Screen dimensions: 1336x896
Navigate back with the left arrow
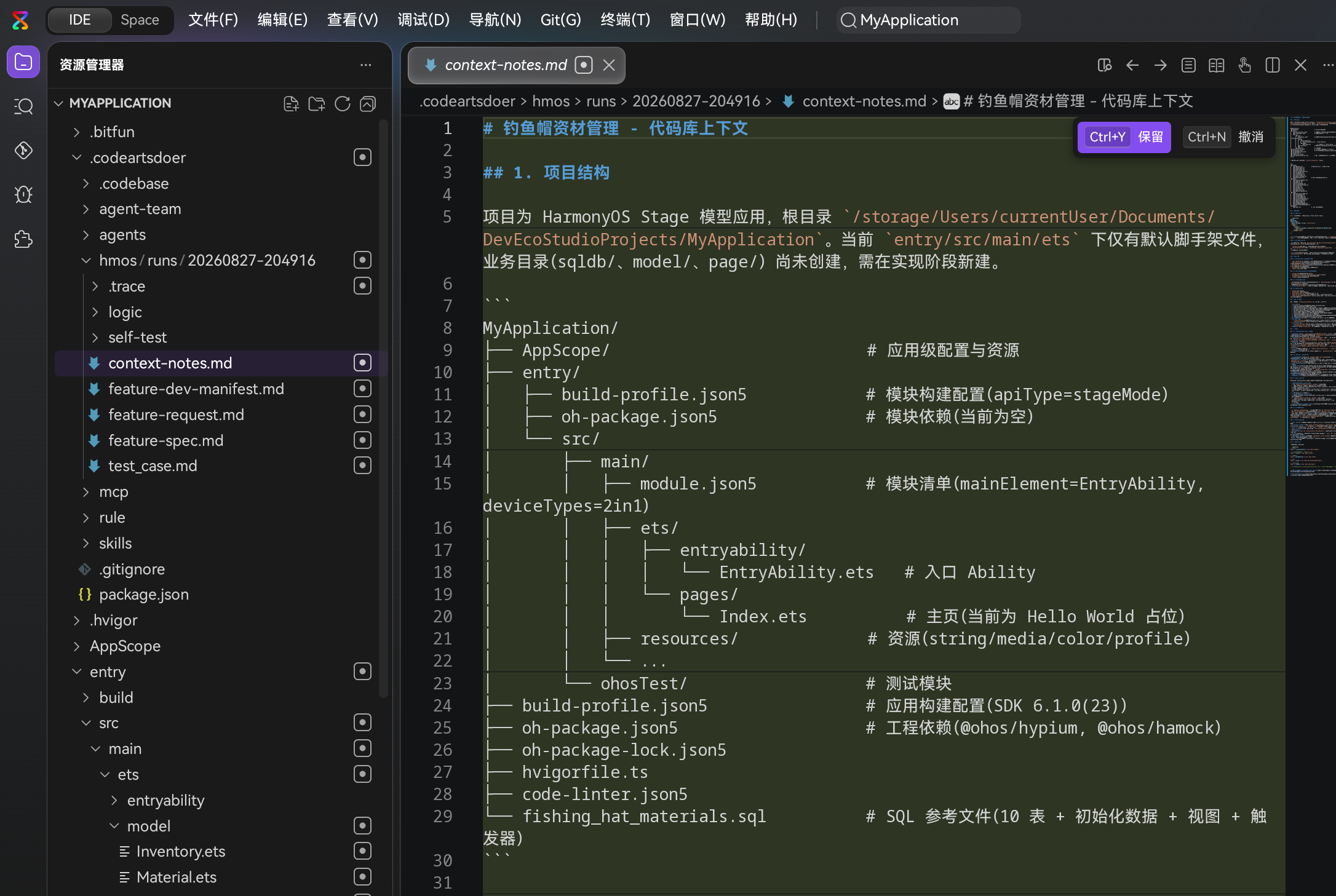(1132, 65)
